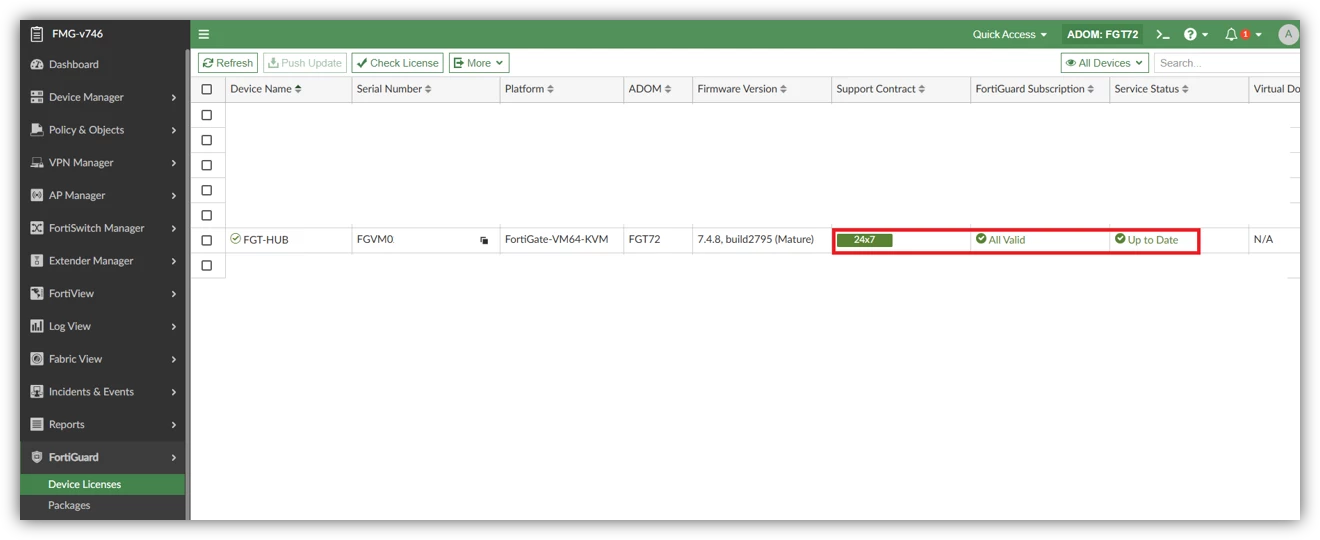
Task: Open the CLI console icon
Action: [x=1163, y=34]
